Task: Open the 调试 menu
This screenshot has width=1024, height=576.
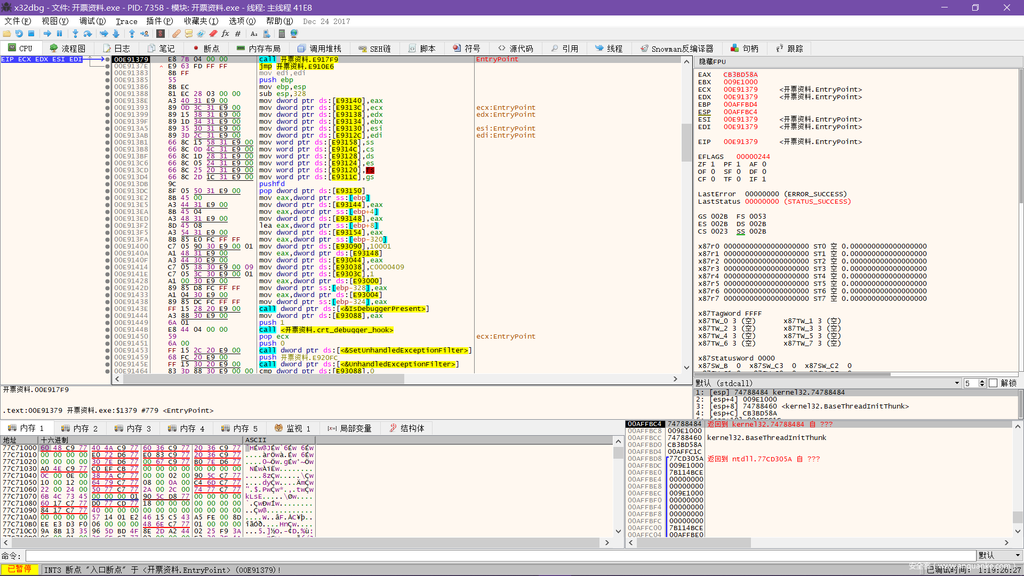Action: (92, 21)
